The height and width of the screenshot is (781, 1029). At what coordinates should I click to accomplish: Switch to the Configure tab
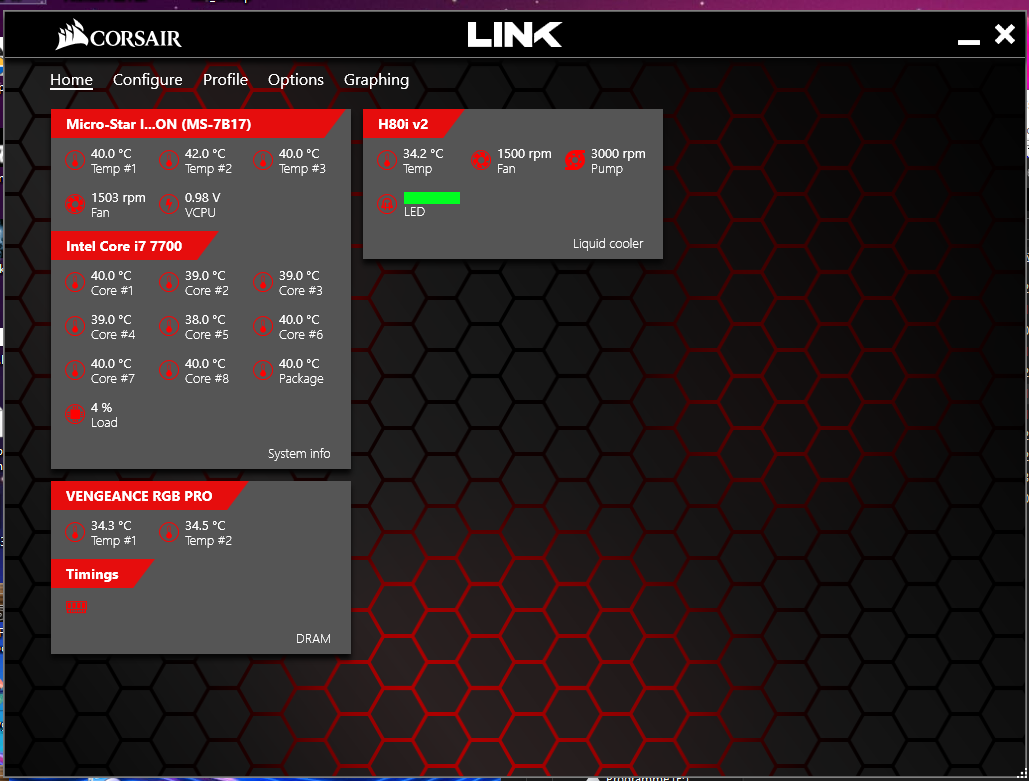click(148, 80)
